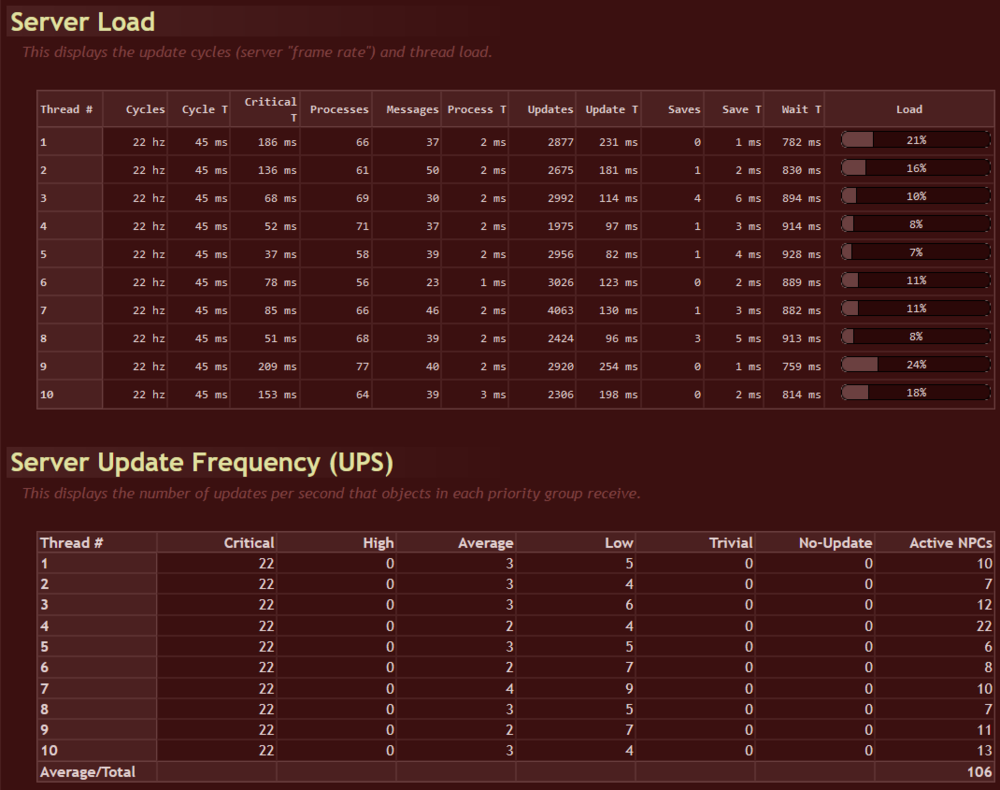Viewport: 1000px width, 790px height.
Task: Click the 16% load bar for thread 2
Action: 916,168
